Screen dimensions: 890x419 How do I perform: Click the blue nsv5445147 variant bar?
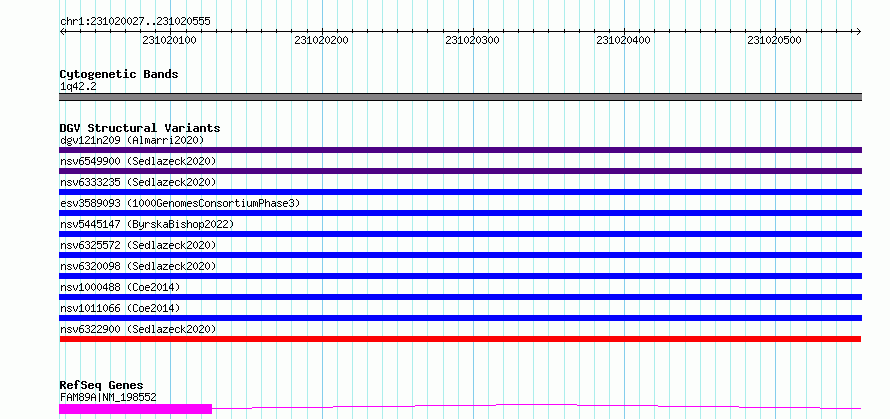click(460, 234)
